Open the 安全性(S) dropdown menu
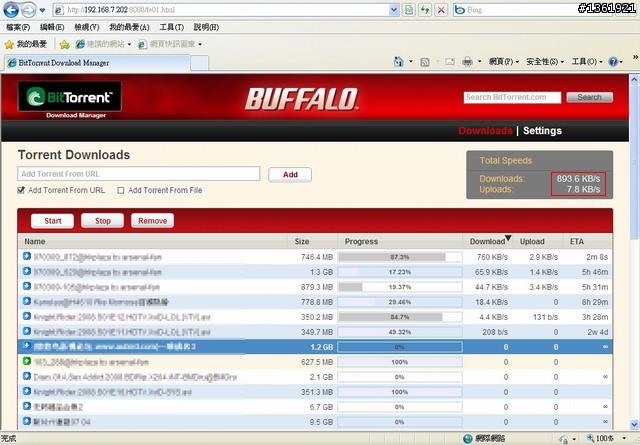 [544, 62]
